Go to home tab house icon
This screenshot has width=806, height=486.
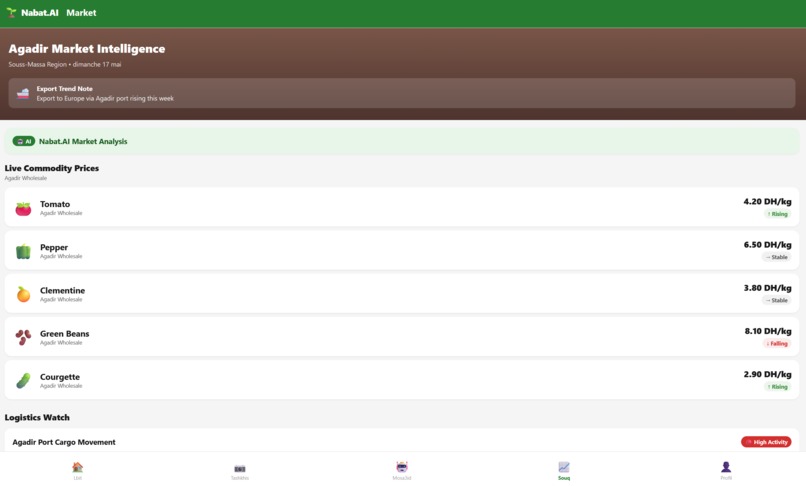78,467
